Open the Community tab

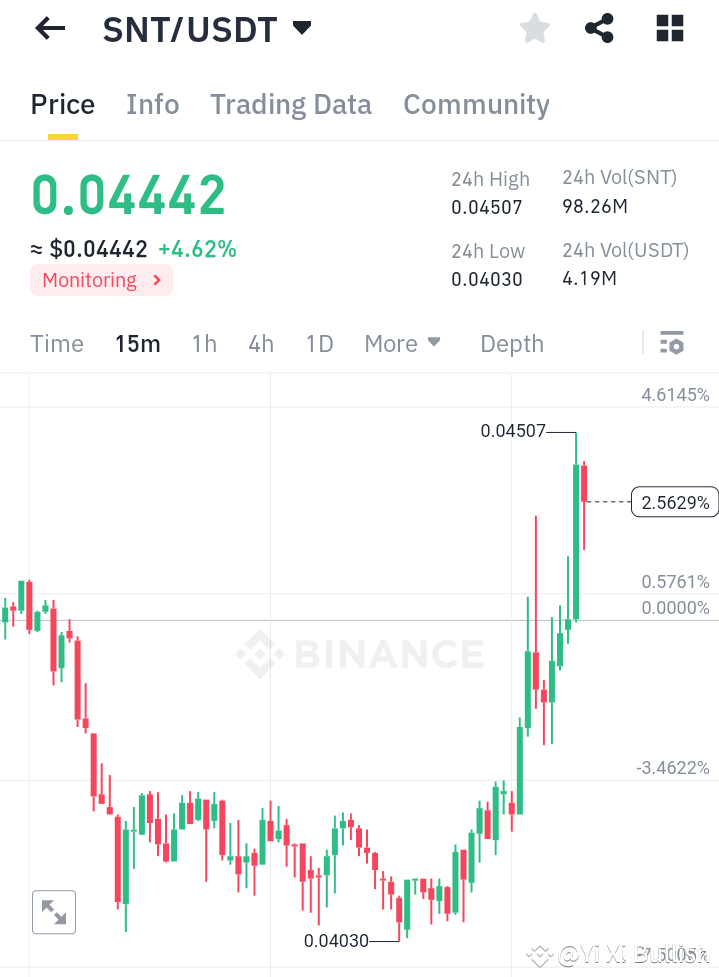pyautogui.click(x=476, y=104)
